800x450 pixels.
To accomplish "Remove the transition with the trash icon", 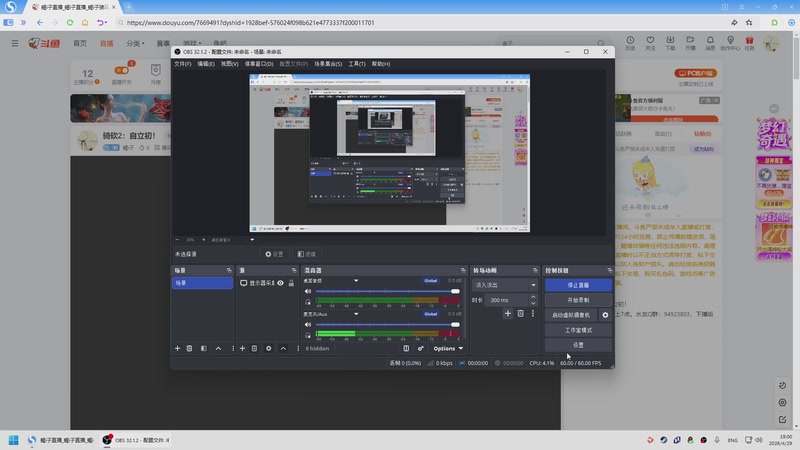I will tap(520, 313).
